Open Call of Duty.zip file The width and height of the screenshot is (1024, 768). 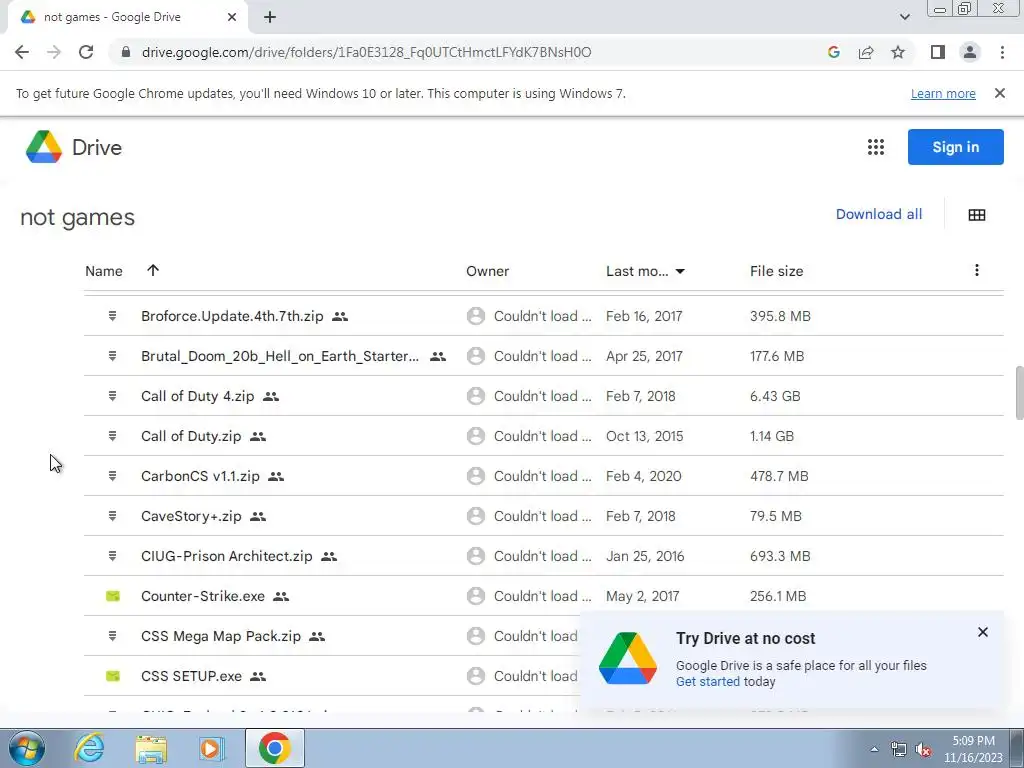[191, 436]
